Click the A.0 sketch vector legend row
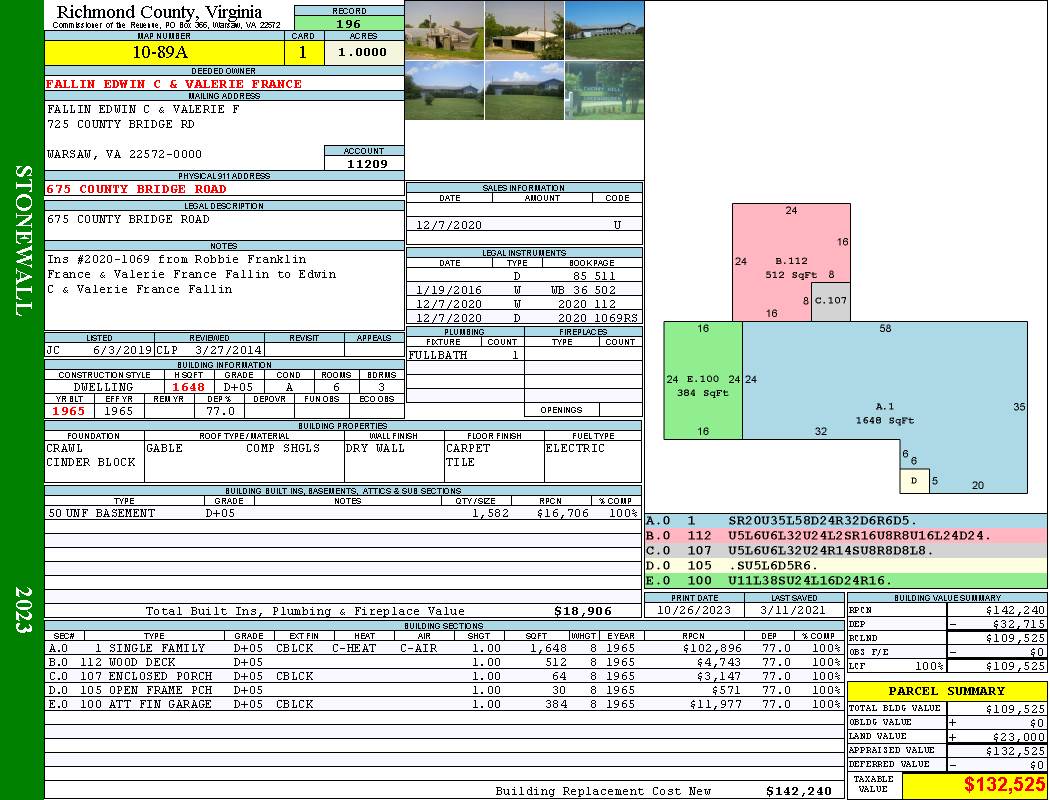Viewport: 1050px width, 800px height. (846, 521)
